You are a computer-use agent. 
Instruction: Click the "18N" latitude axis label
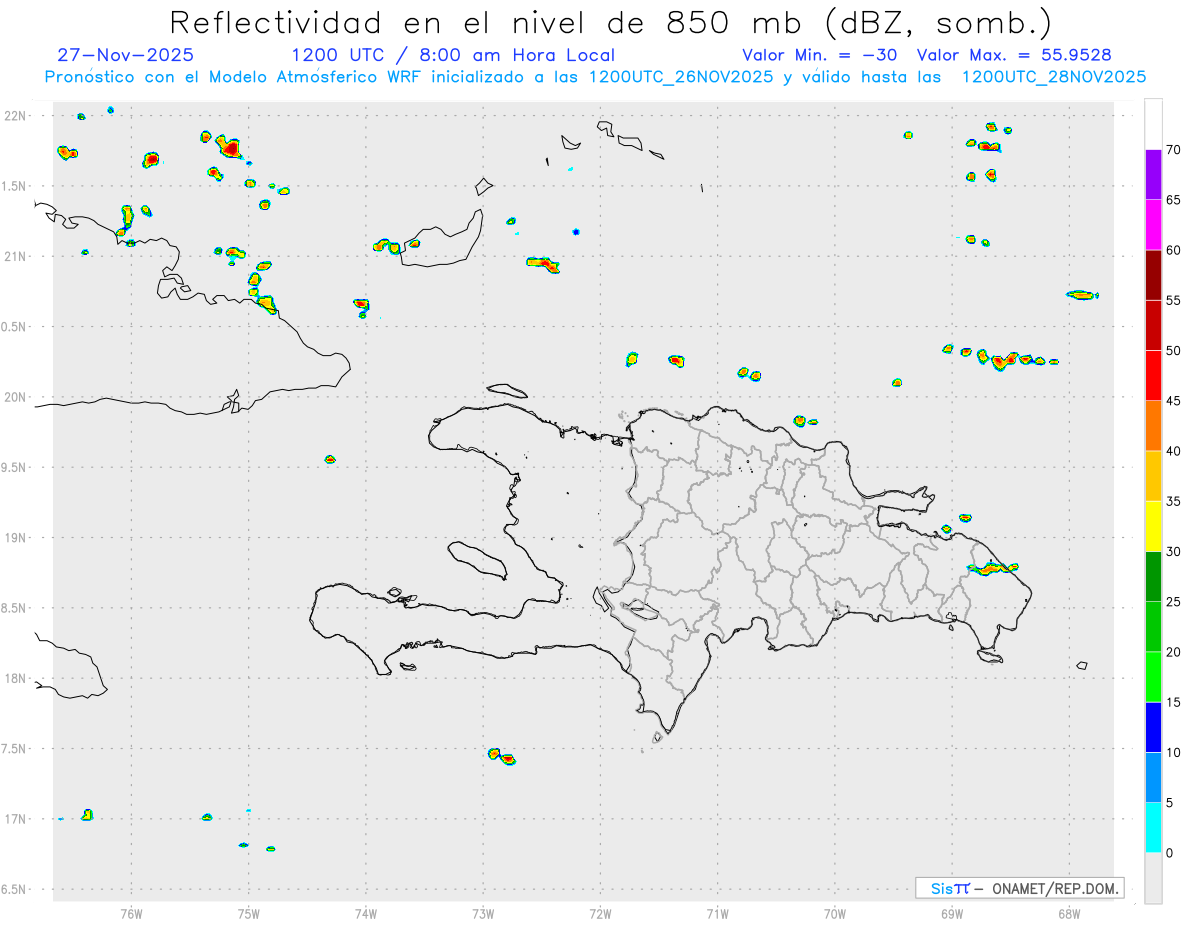(16, 678)
